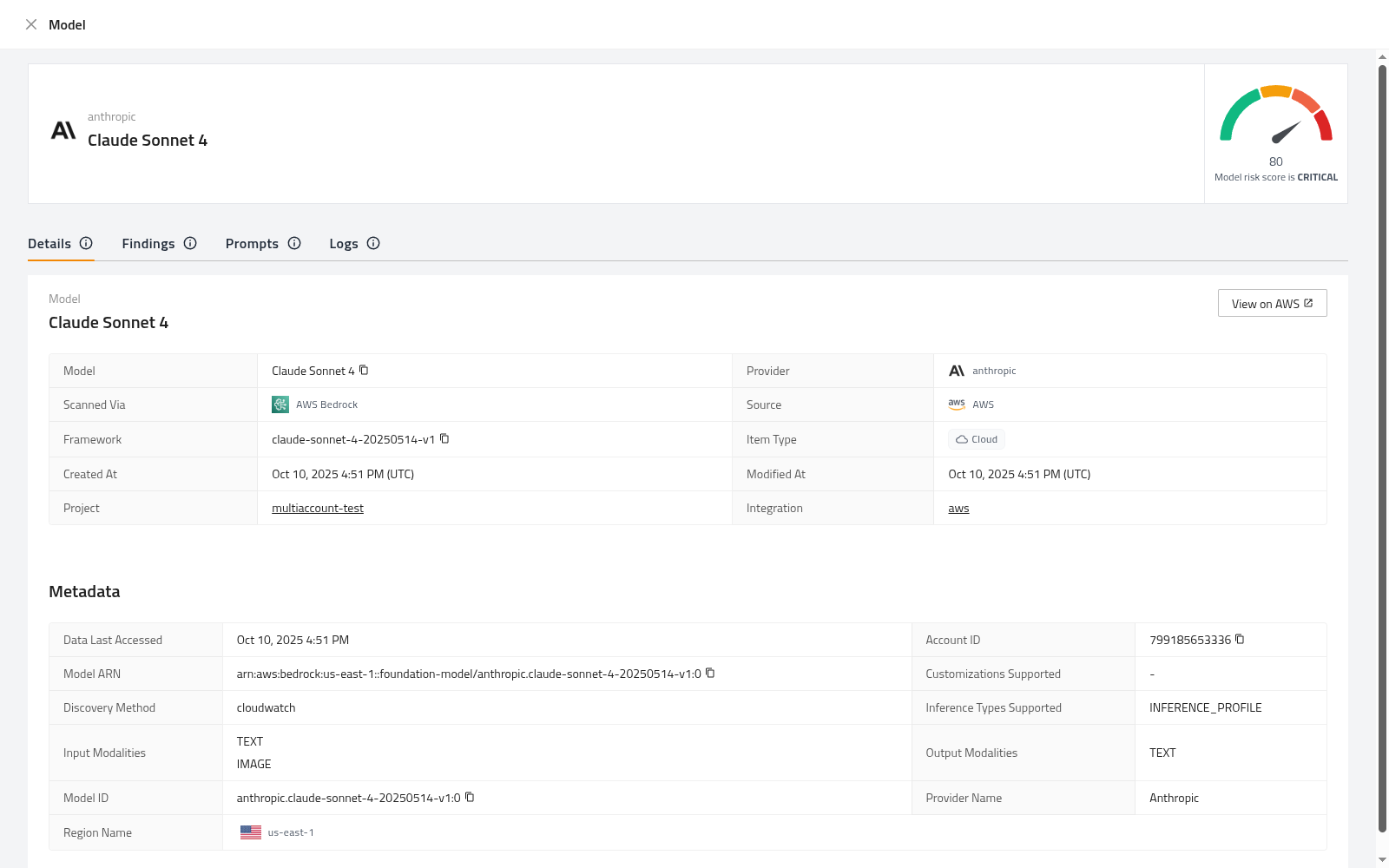Click the Customizations Supported label
Image resolution: width=1389 pixels, height=868 pixels.
pos(993,674)
